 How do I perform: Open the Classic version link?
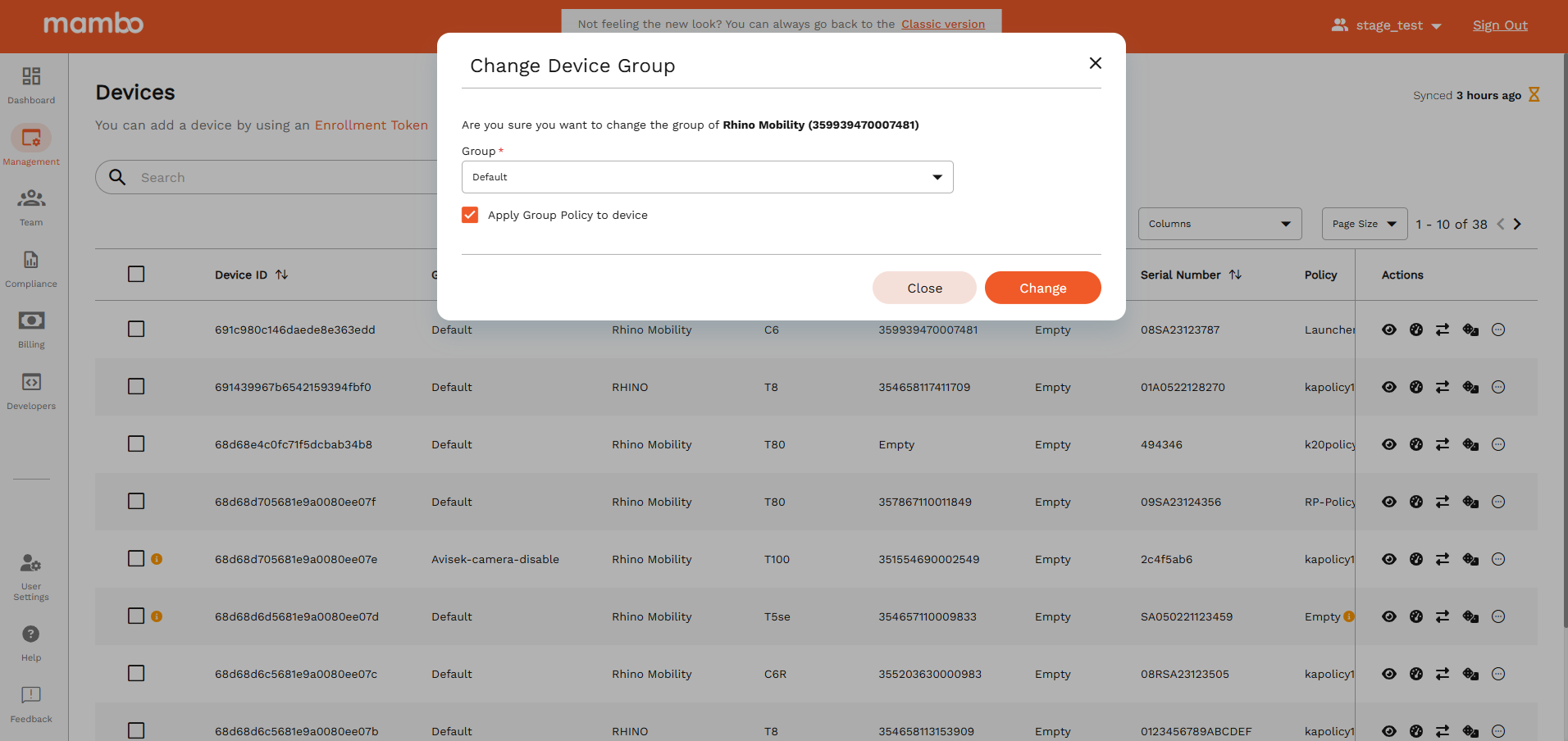click(x=942, y=24)
